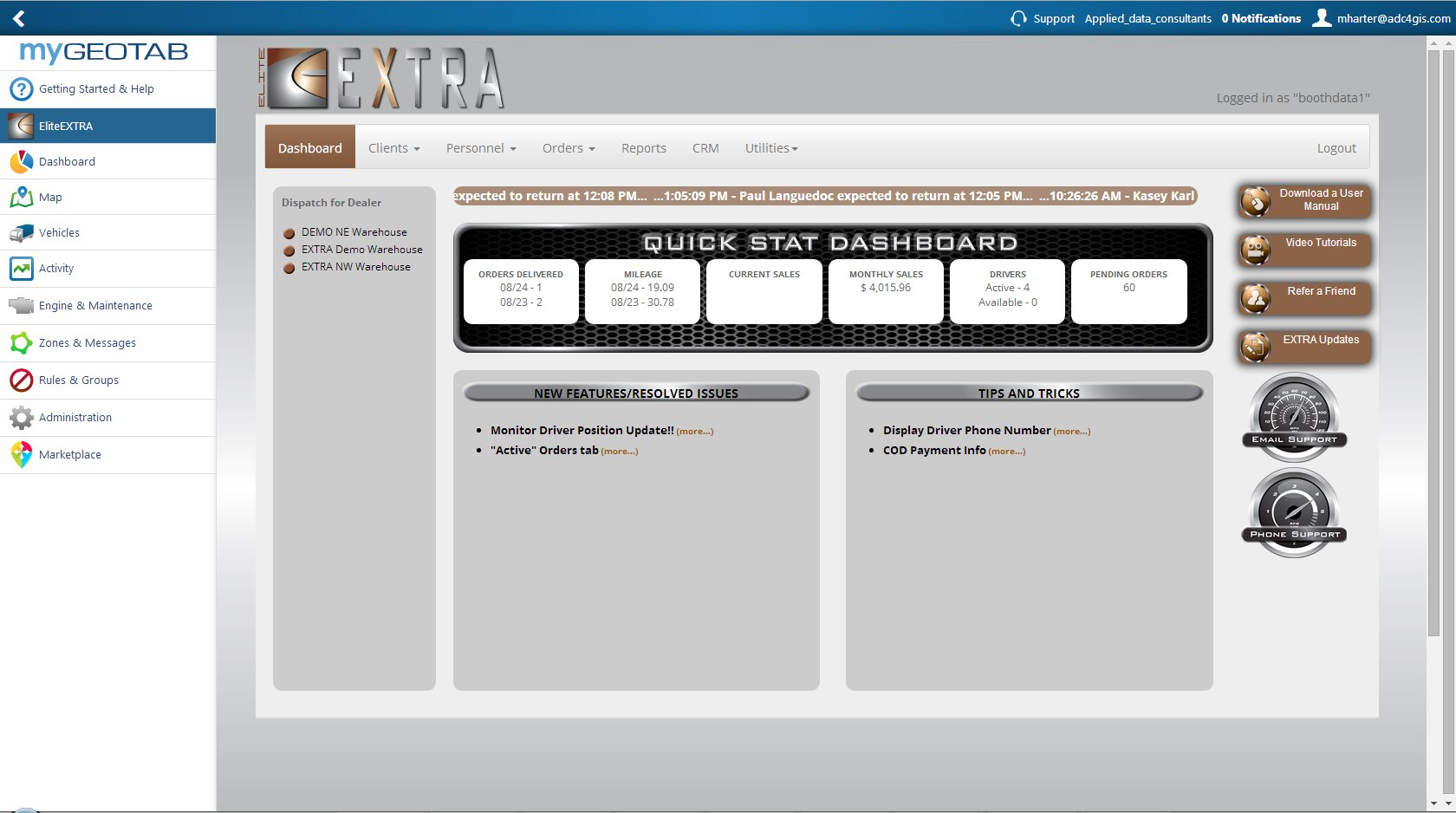
Task: Expand the Utilities dropdown menu
Action: coord(770,148)
